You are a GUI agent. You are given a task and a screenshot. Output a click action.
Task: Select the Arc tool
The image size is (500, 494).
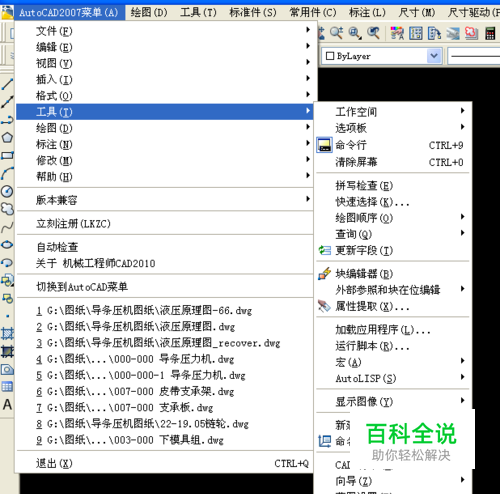click(x=7, y=173)
